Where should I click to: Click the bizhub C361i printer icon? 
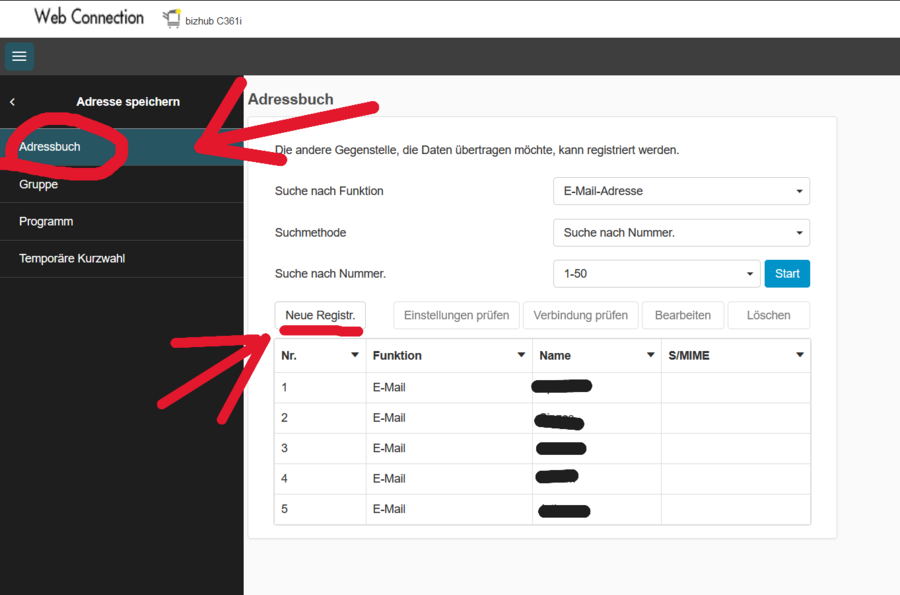172,19
